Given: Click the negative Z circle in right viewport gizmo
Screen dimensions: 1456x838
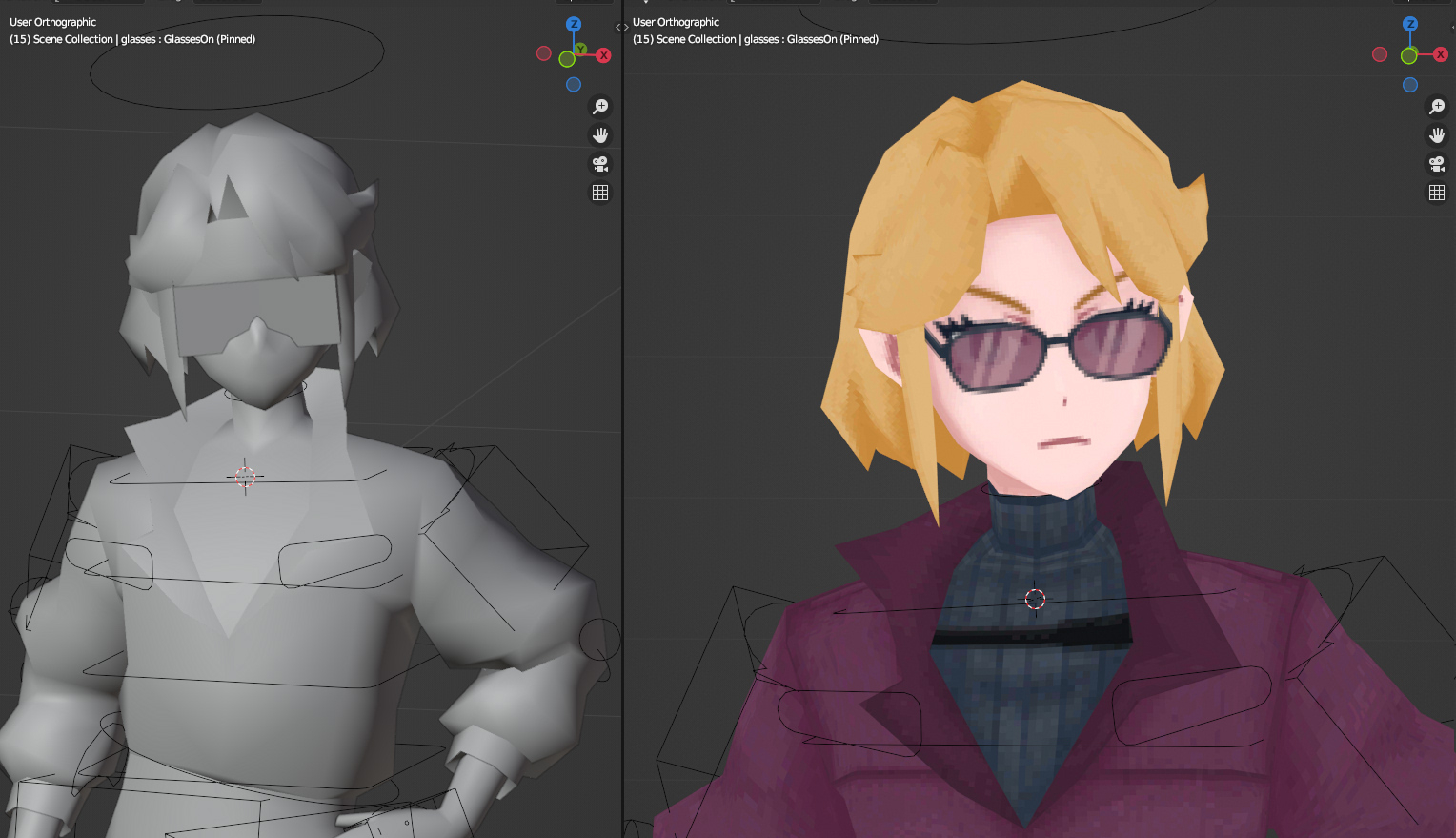Looking at the screenshot, I should [1410, 85].
